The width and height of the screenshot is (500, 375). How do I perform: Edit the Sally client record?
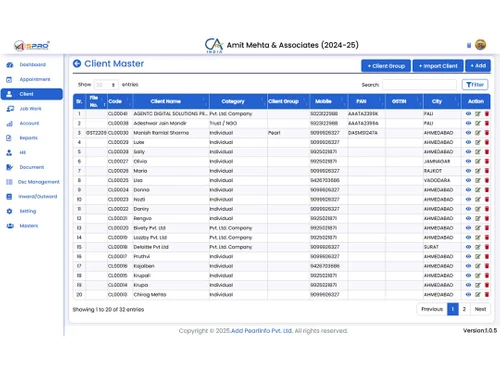coord(478,152)
